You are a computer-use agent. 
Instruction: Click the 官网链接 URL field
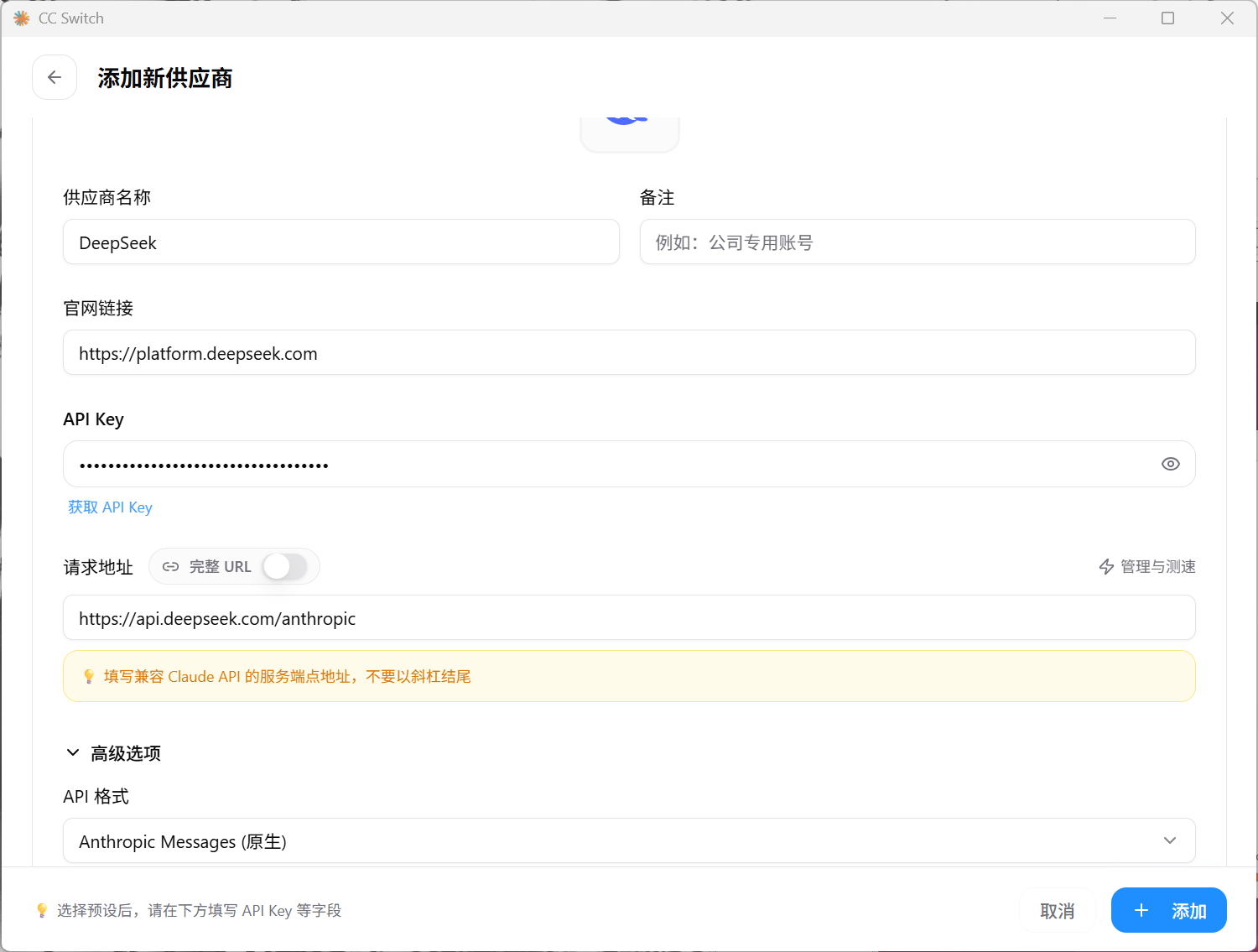coord(629,352)
